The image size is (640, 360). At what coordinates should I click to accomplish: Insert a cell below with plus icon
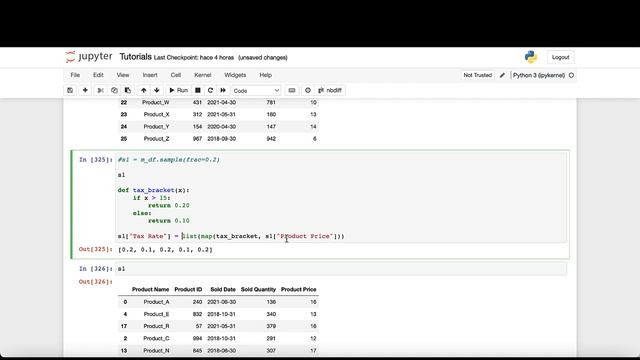85,90
